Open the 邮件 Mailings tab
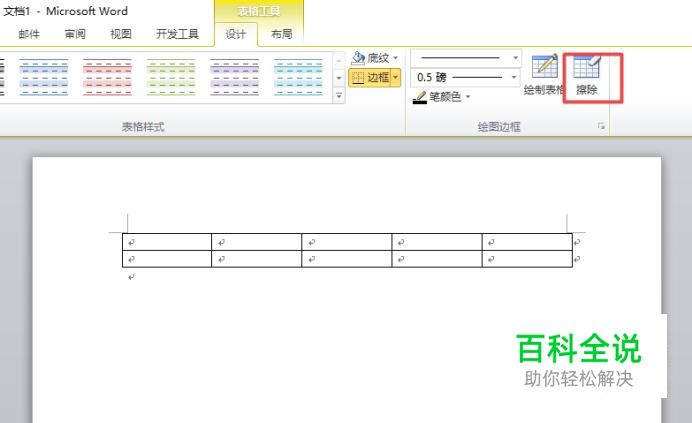The height and width of the screenshot is (423, 692). coord(29,34)
